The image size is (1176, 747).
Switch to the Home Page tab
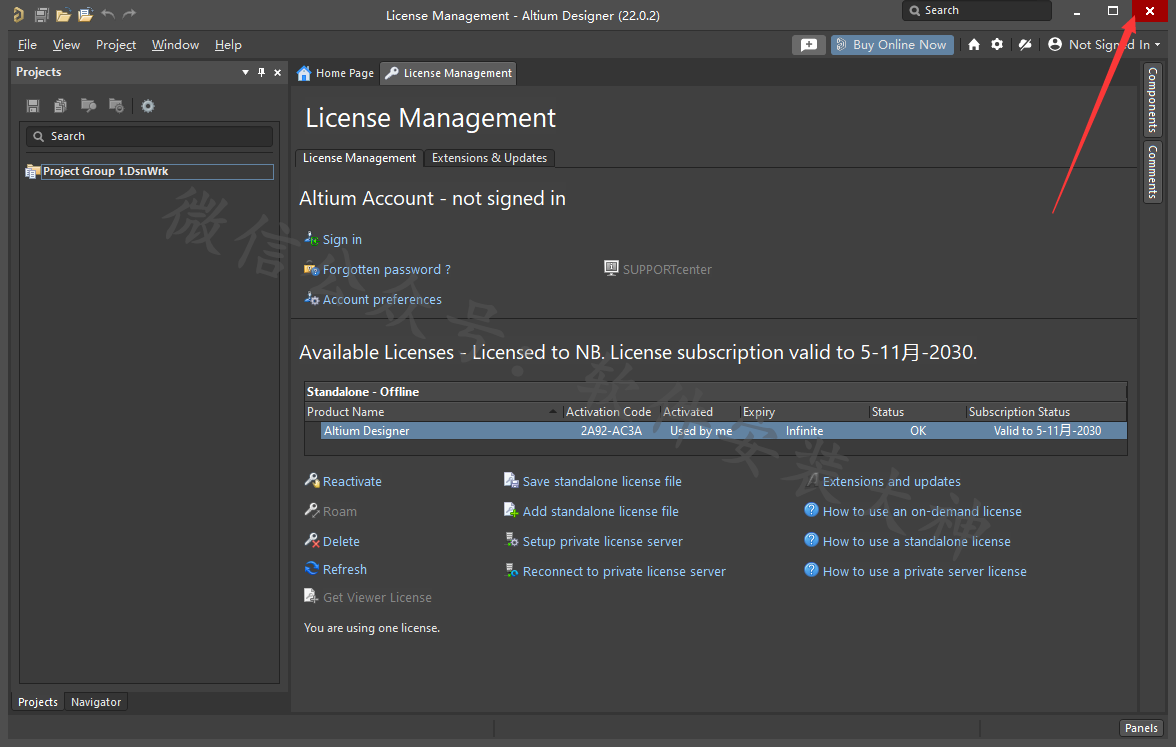[x=335, y=73]
